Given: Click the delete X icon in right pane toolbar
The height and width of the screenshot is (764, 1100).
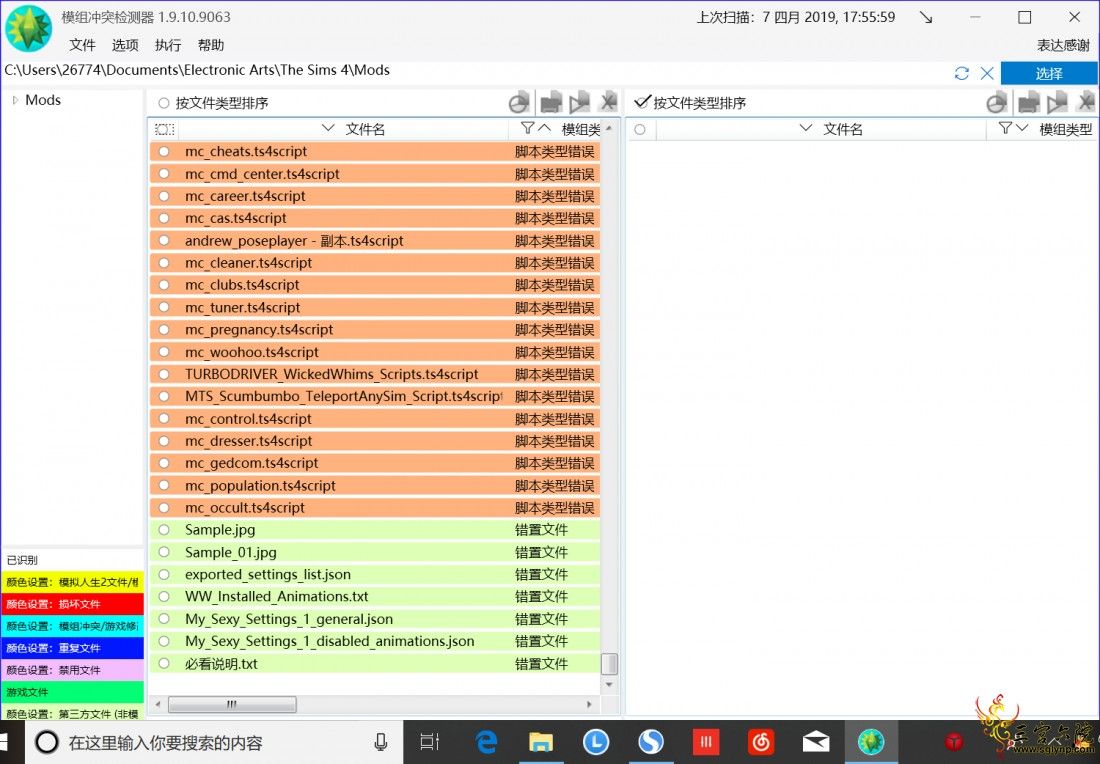Looking at the screenshot, I should pyautogui.click(x=1086, y=102).
